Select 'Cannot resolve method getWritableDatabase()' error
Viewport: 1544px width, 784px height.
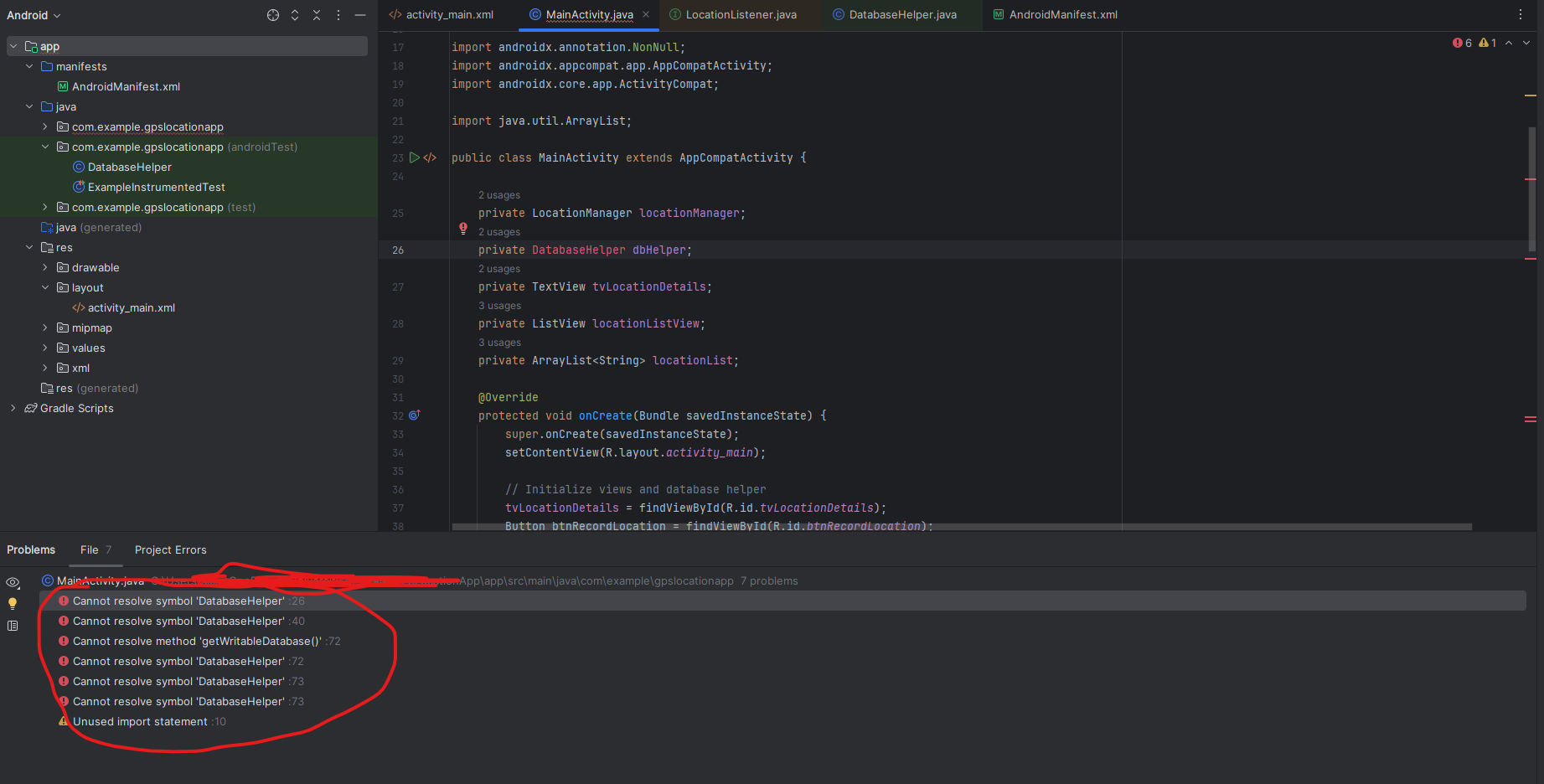click(x=782, y=641)
